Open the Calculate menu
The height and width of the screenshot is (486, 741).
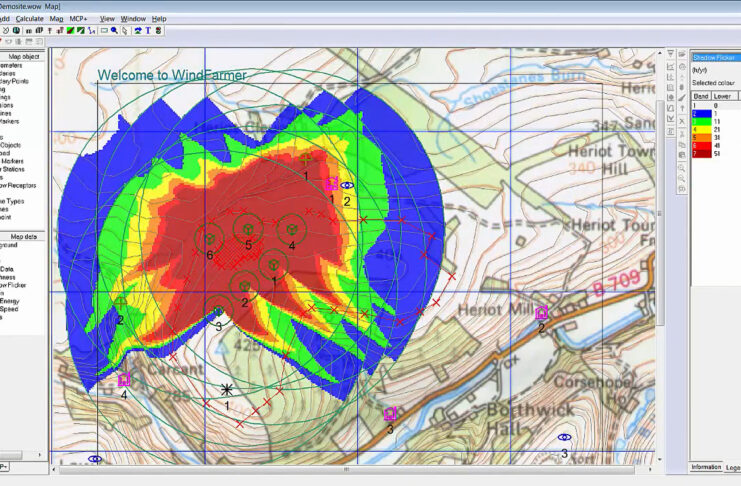(x=30, y=18)
